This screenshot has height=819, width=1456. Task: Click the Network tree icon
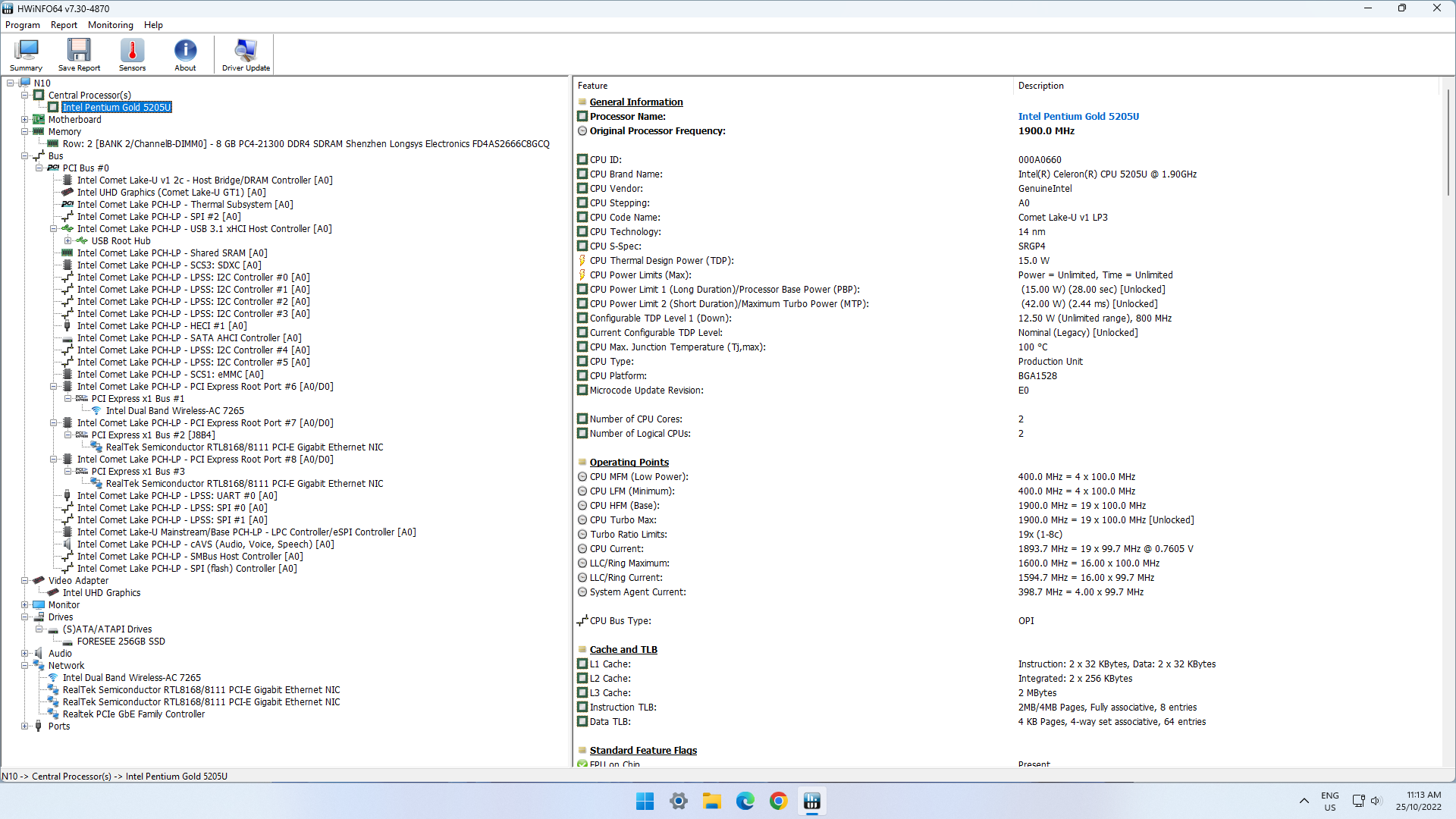coord(39,666)
